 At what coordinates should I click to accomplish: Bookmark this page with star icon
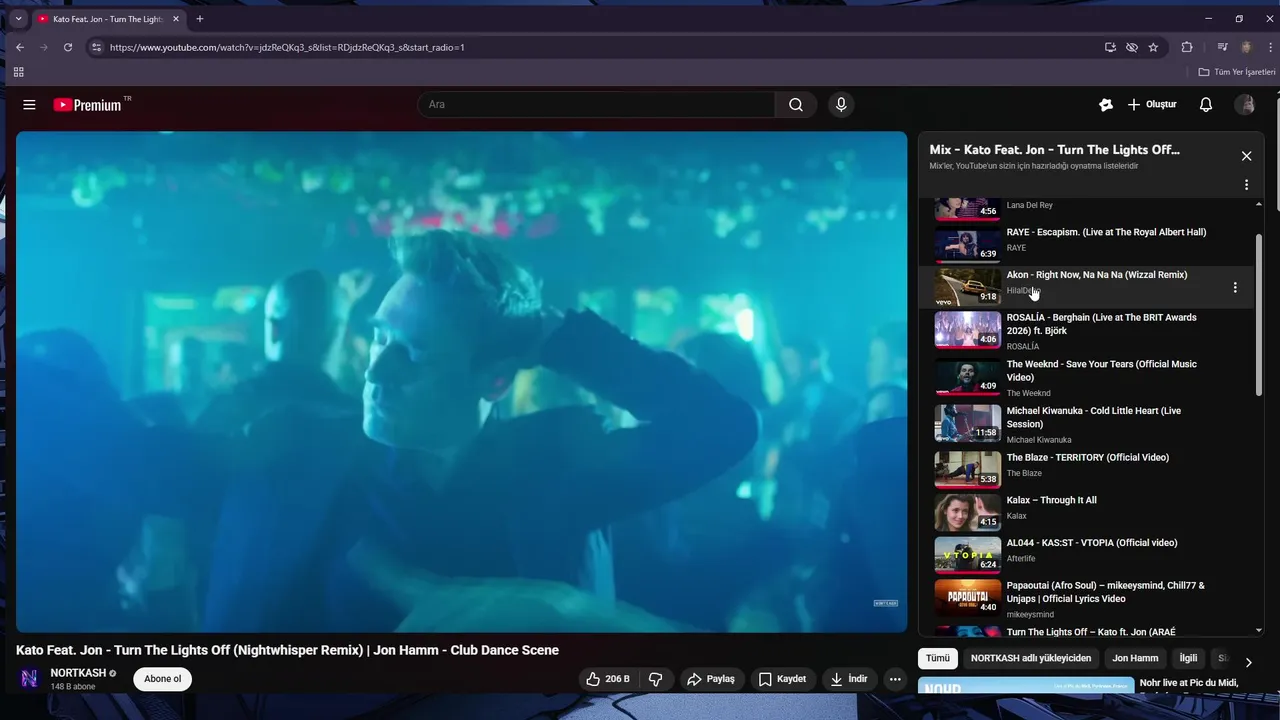click(x=1153, y=47)
